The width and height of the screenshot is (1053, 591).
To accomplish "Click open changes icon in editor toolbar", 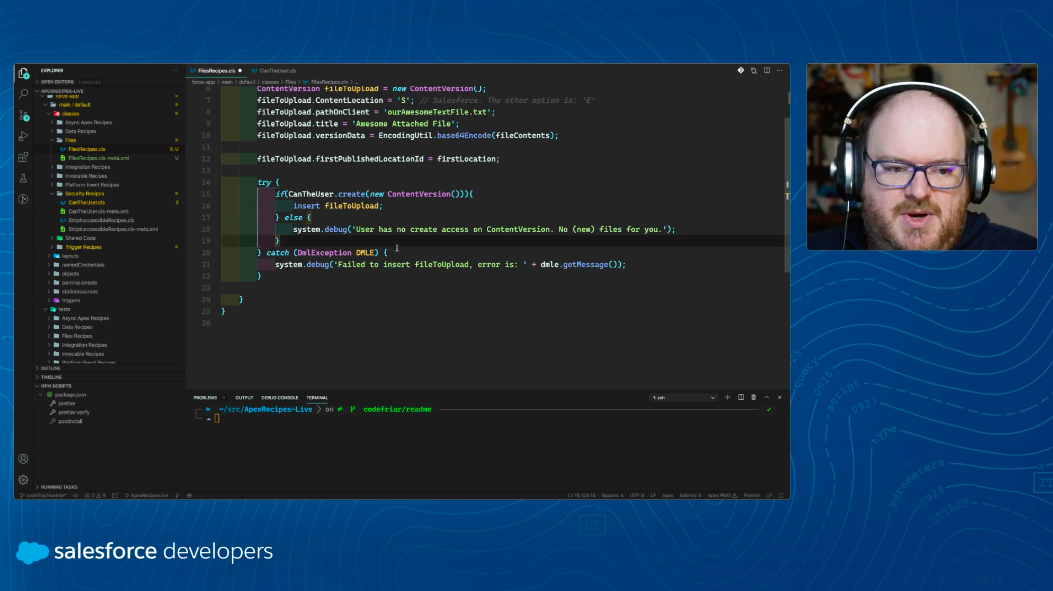I will click(x=753, y=71).
